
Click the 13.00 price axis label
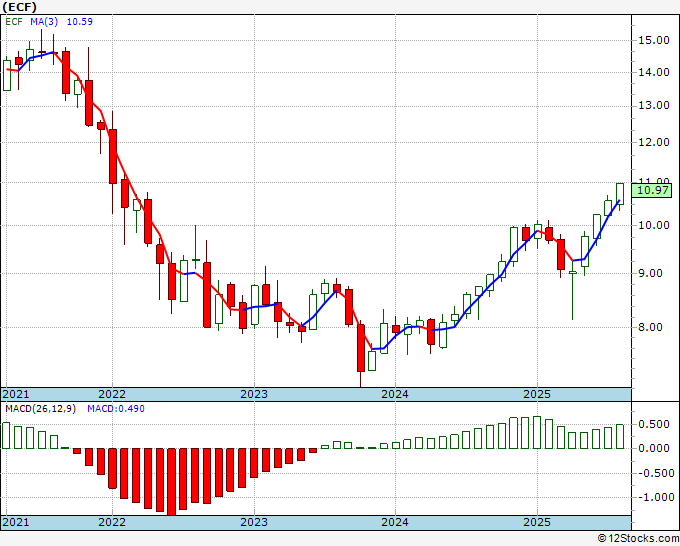click(x=654, y=105)
